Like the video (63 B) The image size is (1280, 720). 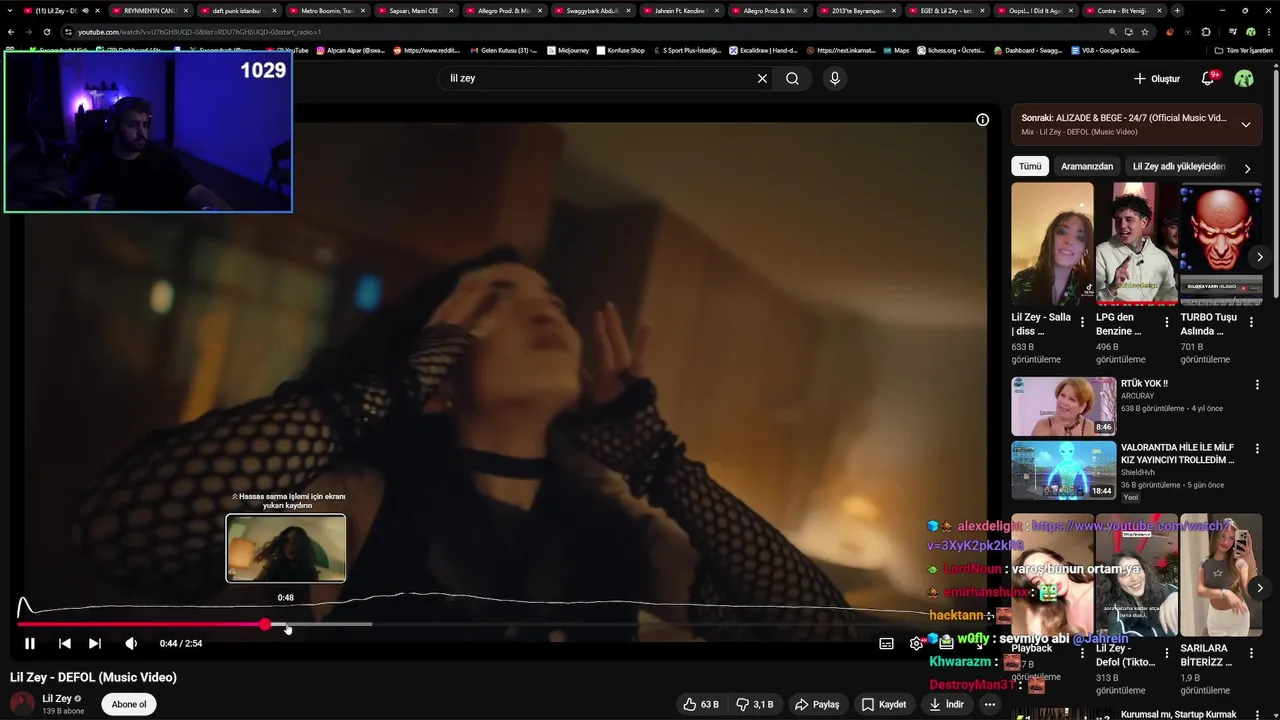(702, 704)
